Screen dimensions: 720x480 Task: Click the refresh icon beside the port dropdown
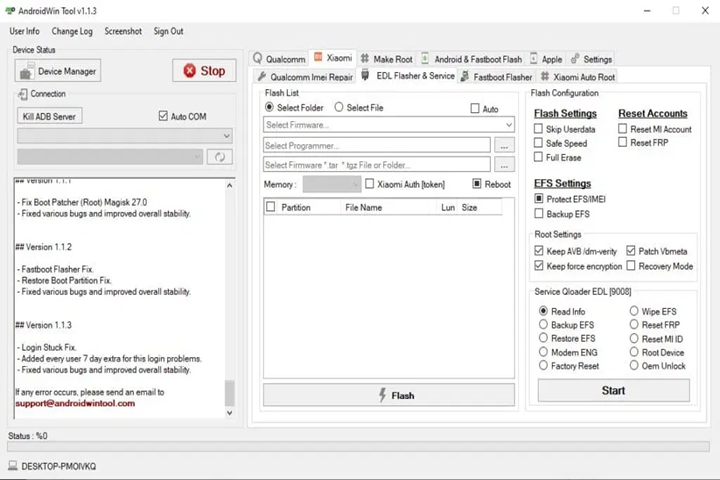coord(219,157)
